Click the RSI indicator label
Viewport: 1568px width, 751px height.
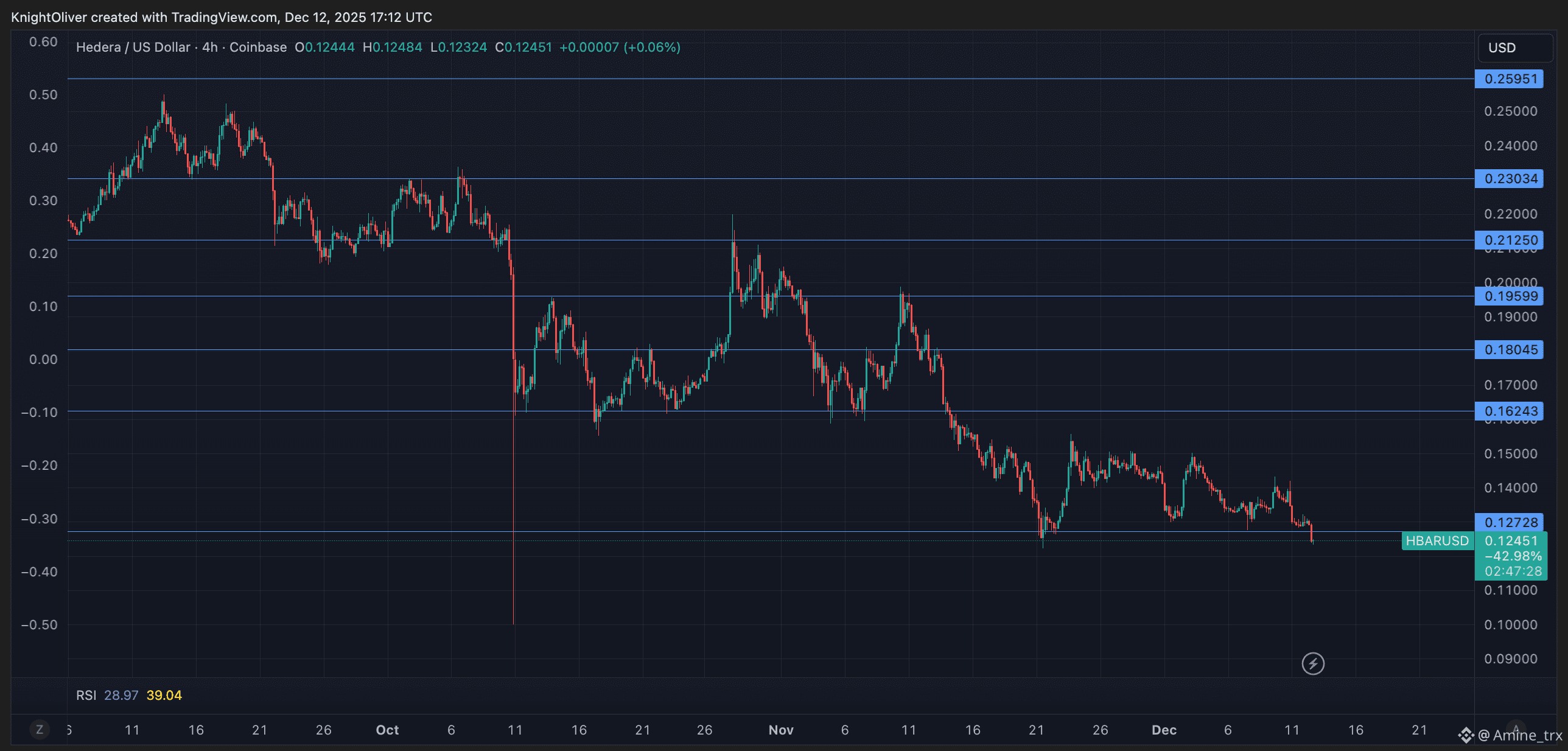pos(86,695)
